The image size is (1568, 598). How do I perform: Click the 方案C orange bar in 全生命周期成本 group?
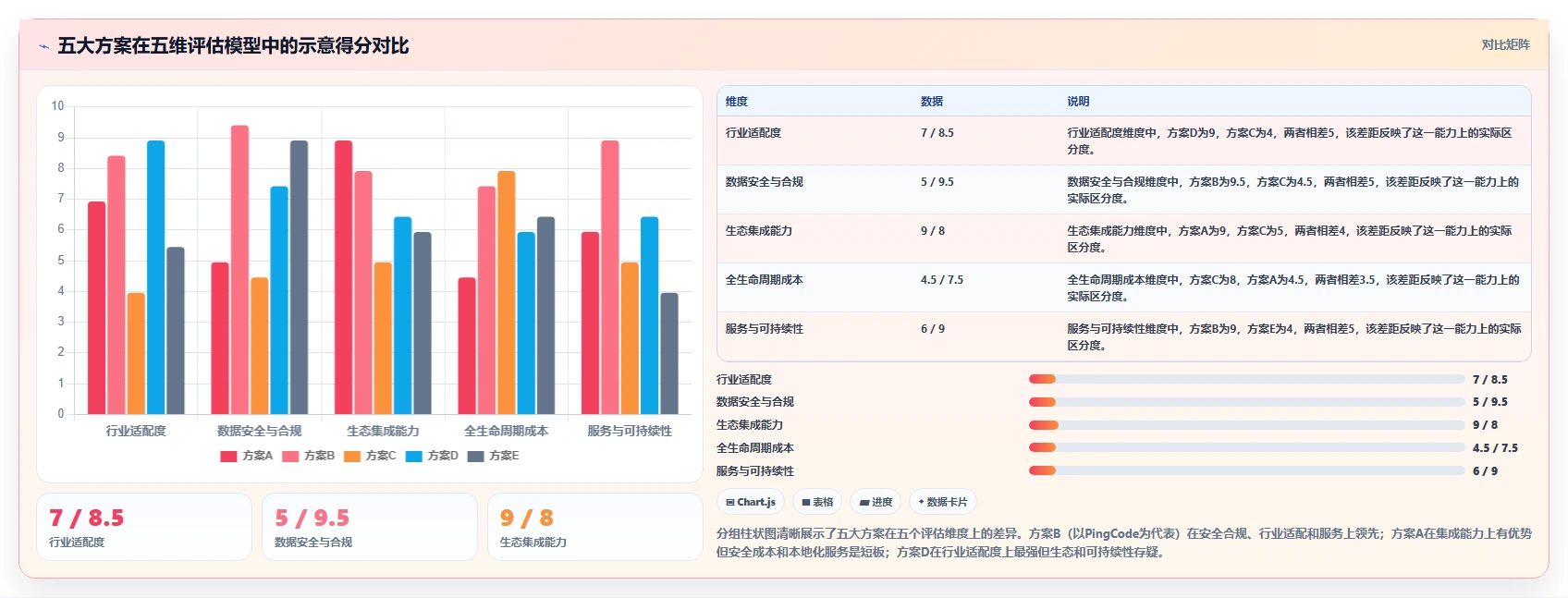[506, 293]
